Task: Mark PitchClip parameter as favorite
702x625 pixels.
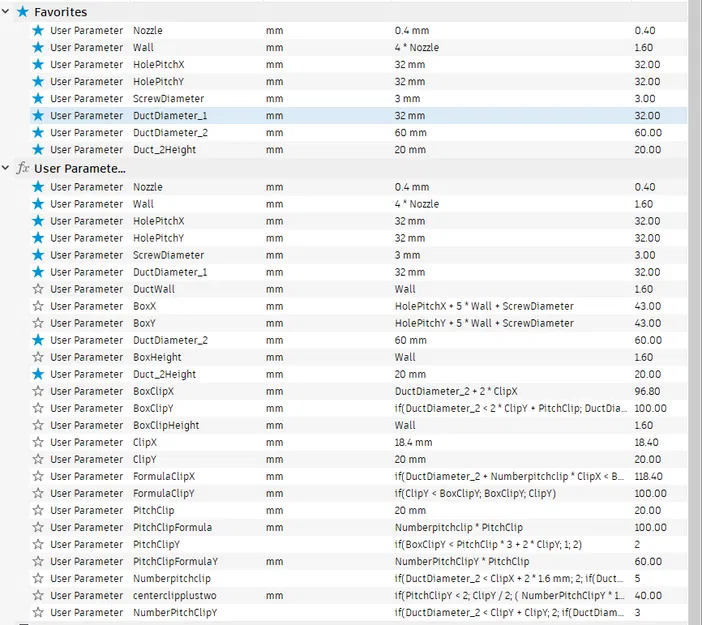Action: tap(38, 510)
